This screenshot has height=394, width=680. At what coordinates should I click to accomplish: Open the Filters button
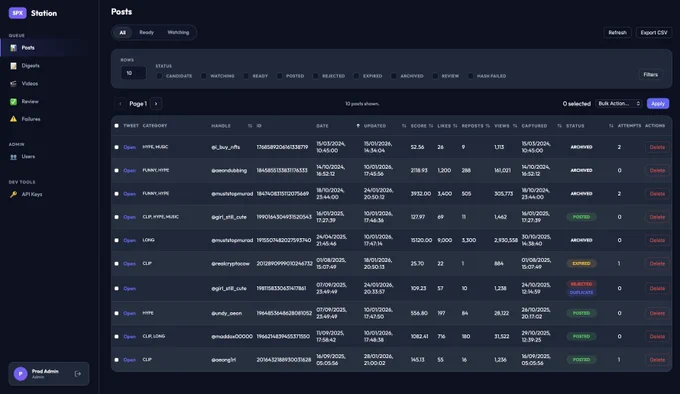click(651, 75)
